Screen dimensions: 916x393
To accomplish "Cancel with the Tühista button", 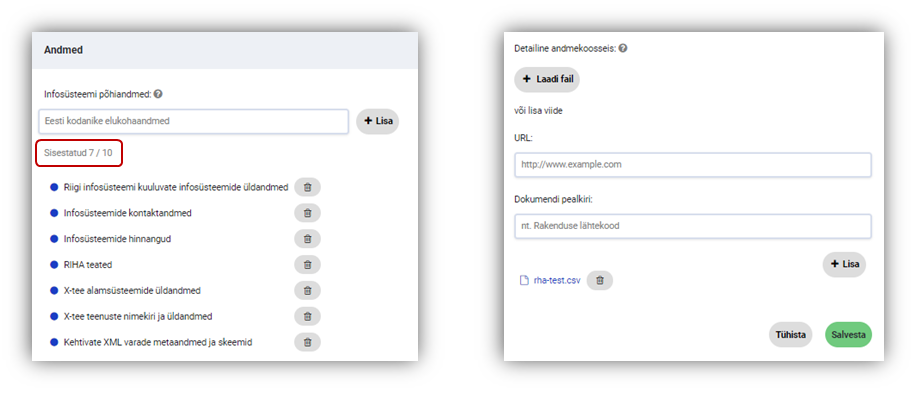I will coord(790,335).
